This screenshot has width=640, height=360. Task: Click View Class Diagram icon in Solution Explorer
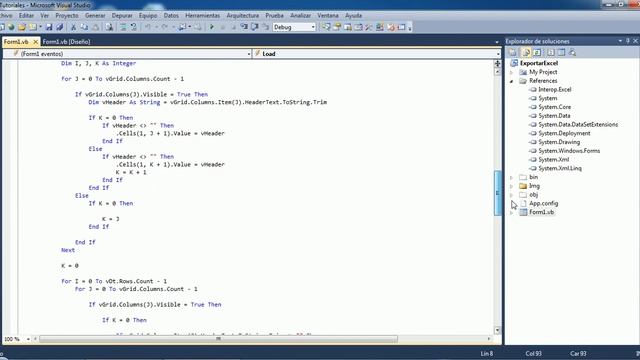(573, 52)
